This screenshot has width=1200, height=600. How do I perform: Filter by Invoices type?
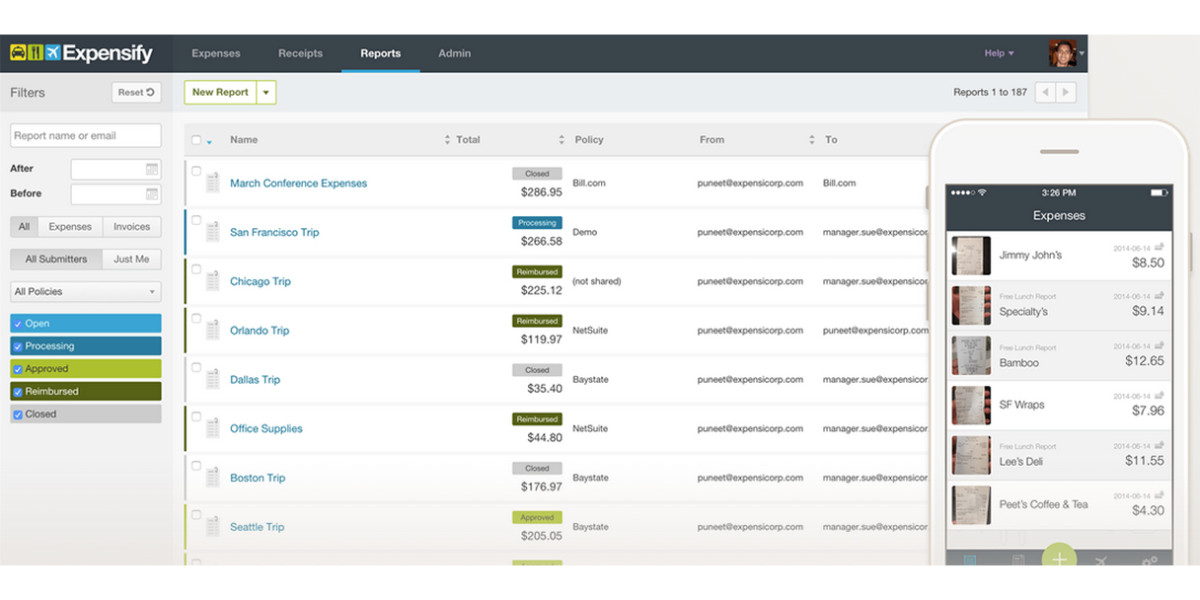pos(132,227)
